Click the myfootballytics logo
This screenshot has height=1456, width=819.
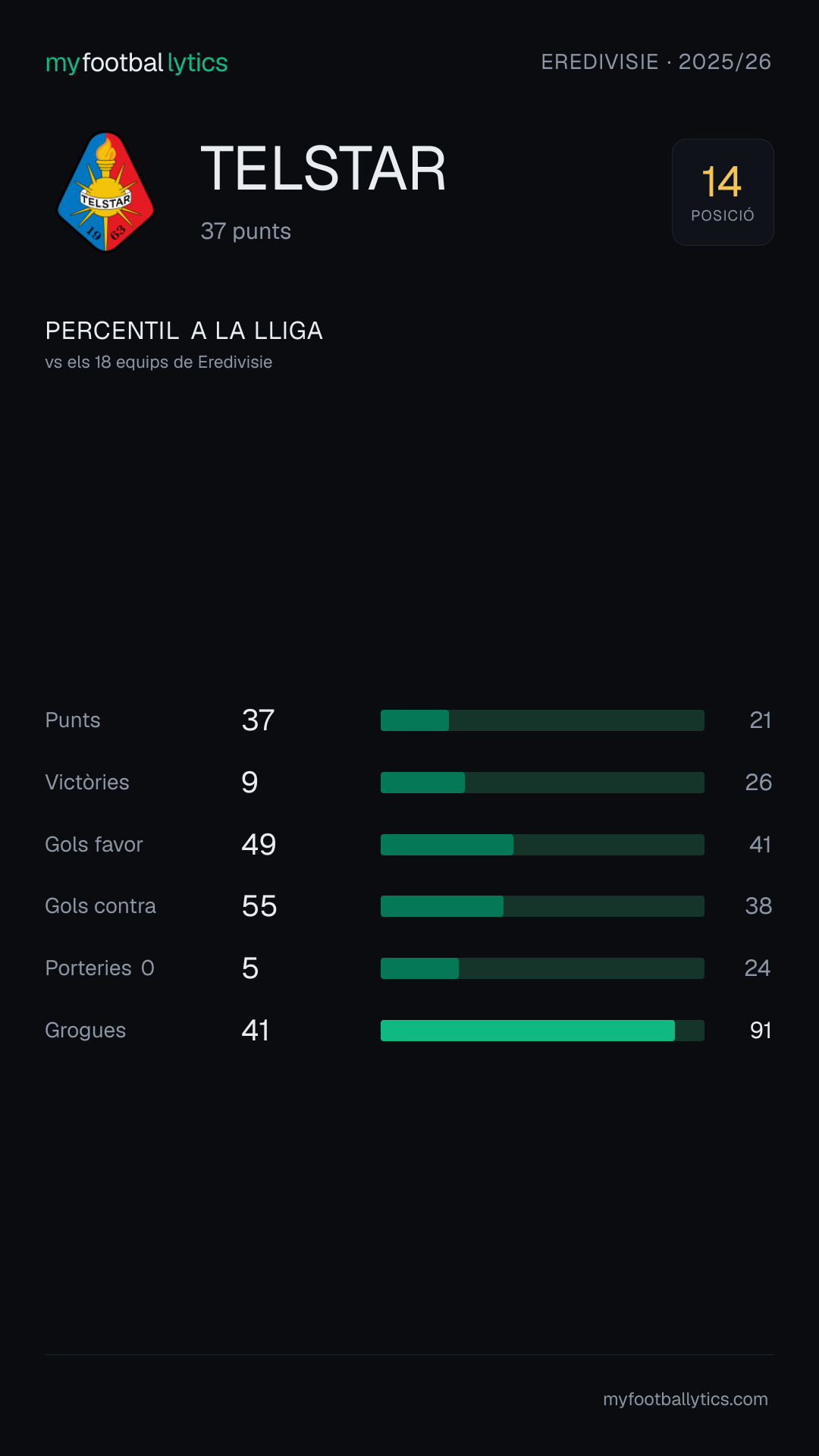136,62
